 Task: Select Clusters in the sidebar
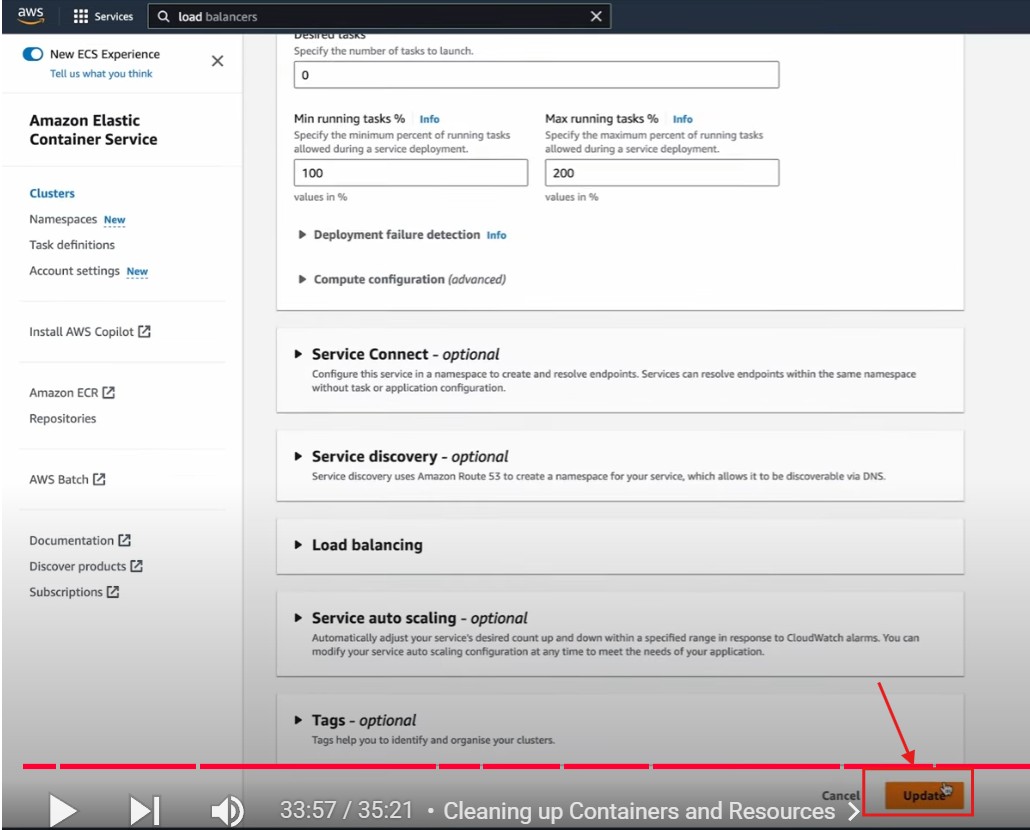tap(52, 194)
